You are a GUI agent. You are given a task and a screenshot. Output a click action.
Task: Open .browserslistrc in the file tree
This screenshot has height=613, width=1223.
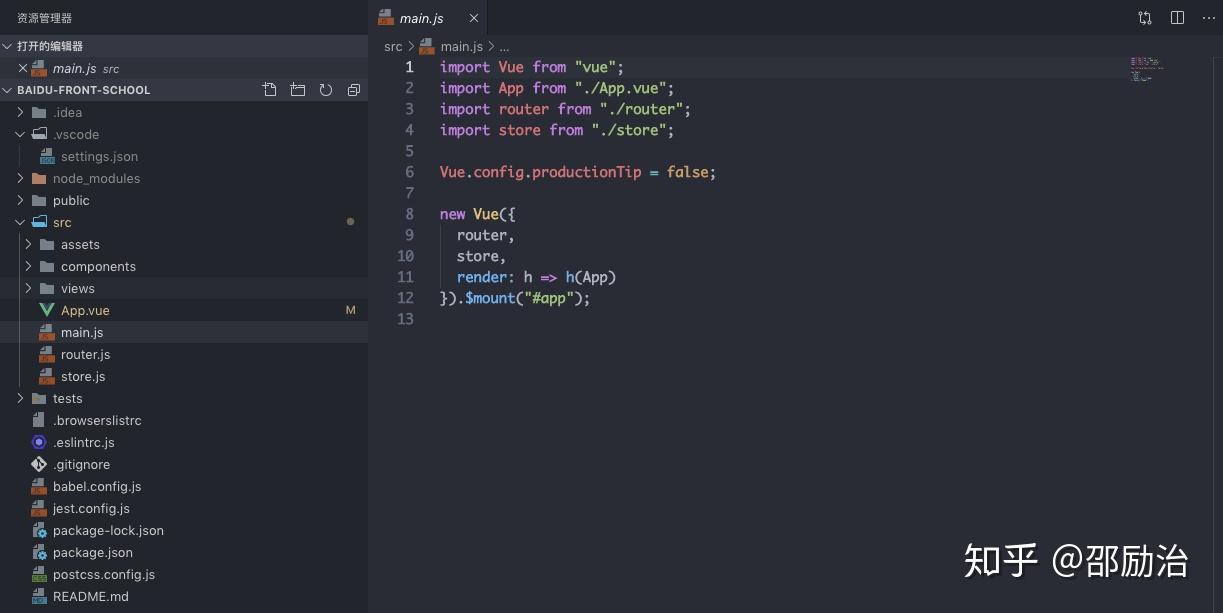tap(184, 420)
